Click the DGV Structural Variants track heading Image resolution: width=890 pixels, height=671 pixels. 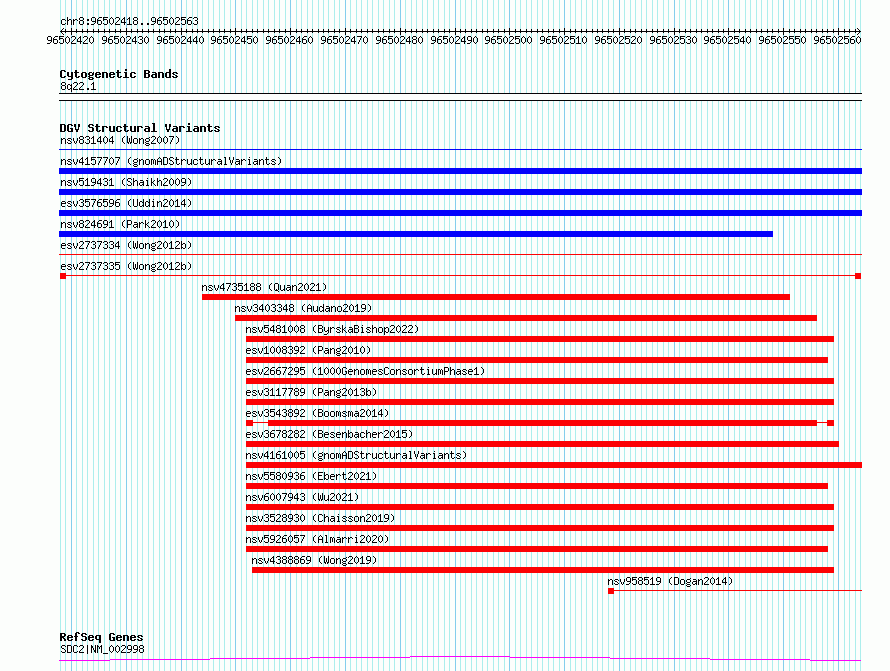coord(140,128)
